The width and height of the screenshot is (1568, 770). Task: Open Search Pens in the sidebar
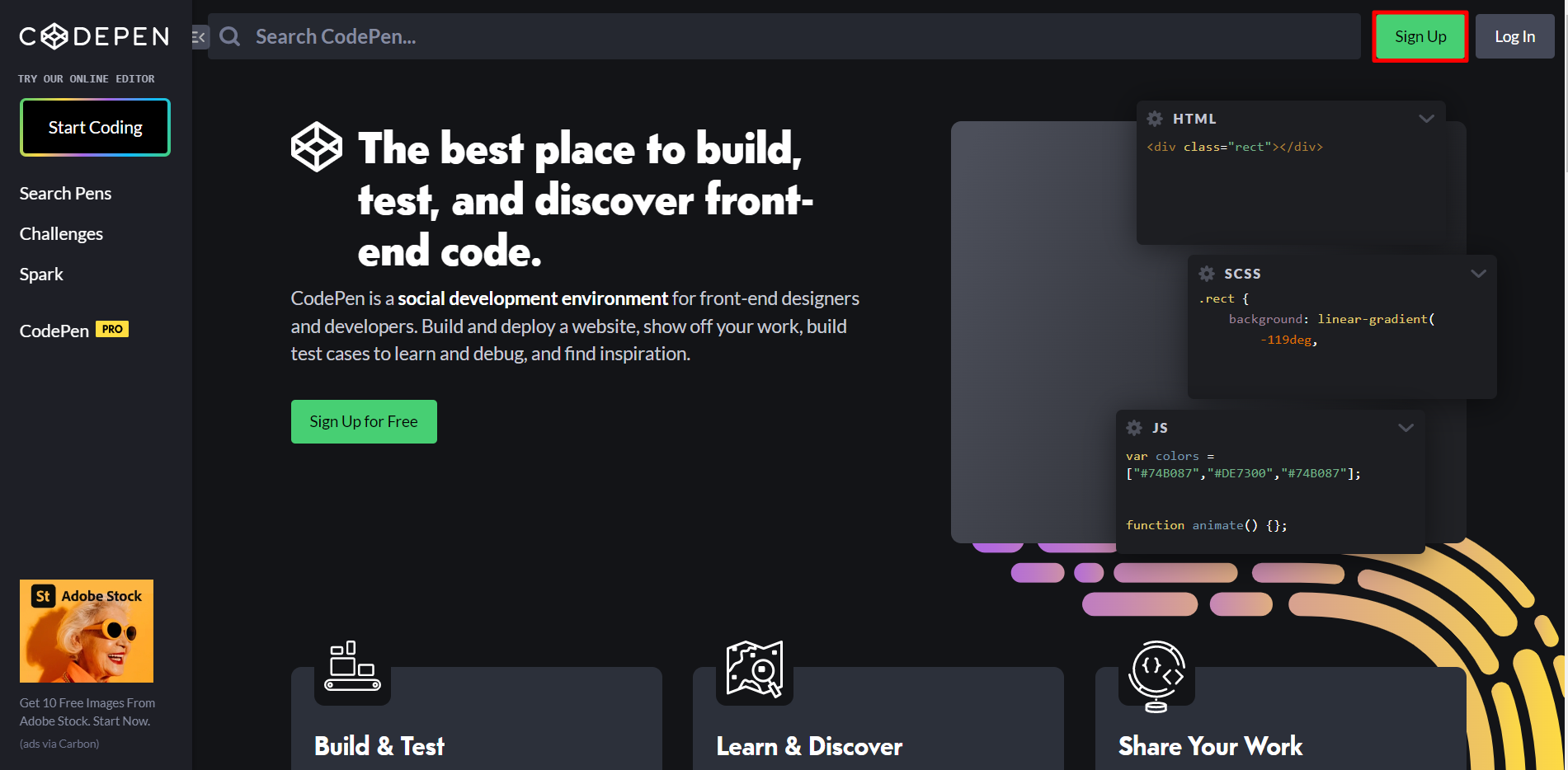click(65, 194)
